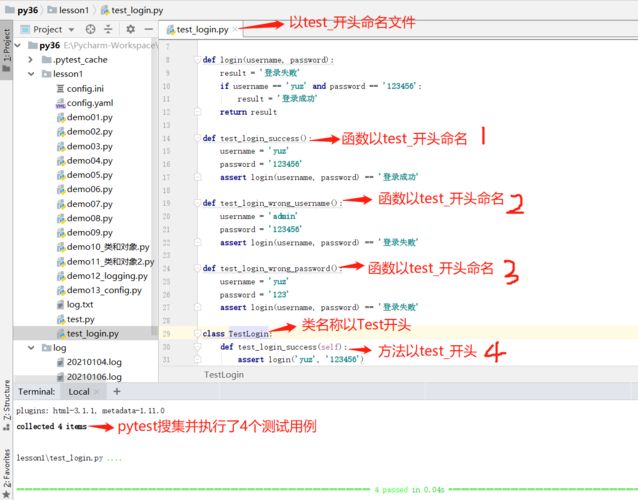638x500 pixels.
Task: Select demo07.py file
Action: click(90, 203)
